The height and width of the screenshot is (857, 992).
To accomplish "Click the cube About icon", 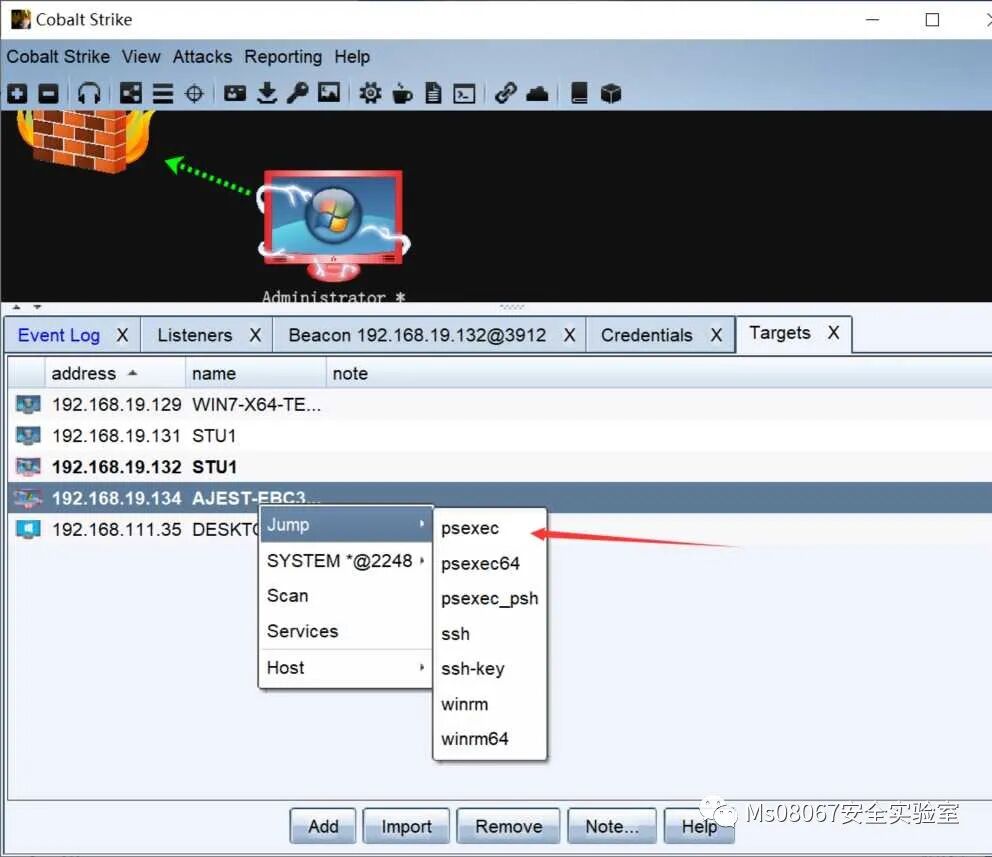I will point(611,94).
